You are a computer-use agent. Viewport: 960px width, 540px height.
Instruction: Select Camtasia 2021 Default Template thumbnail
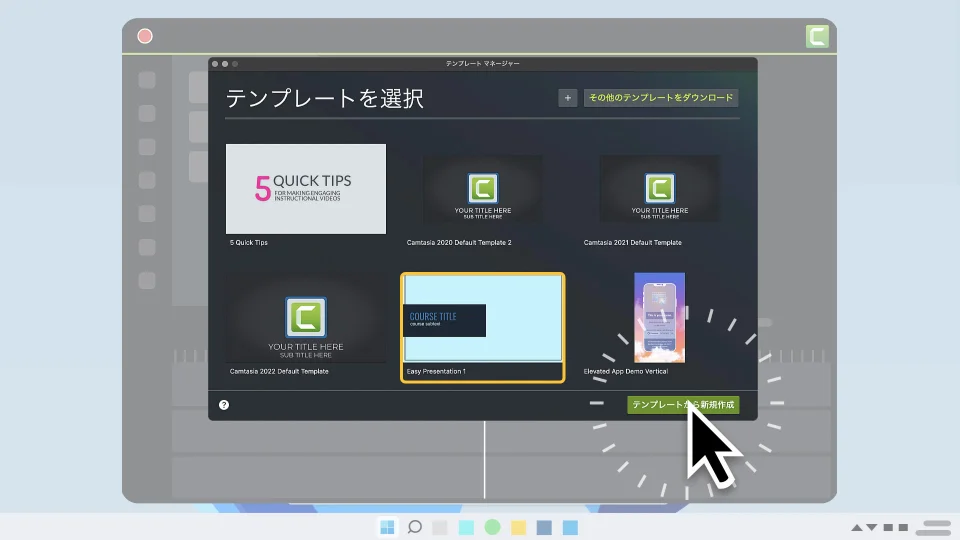[x=659, y=189]
